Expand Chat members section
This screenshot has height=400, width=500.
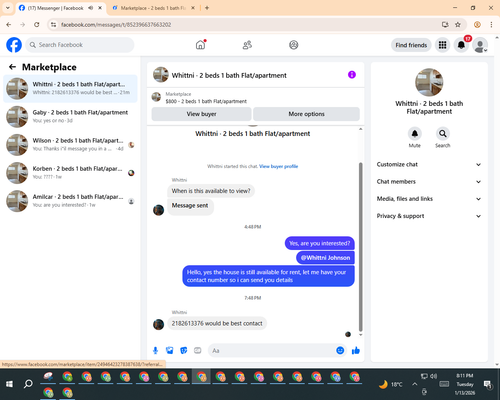point(429,182)
